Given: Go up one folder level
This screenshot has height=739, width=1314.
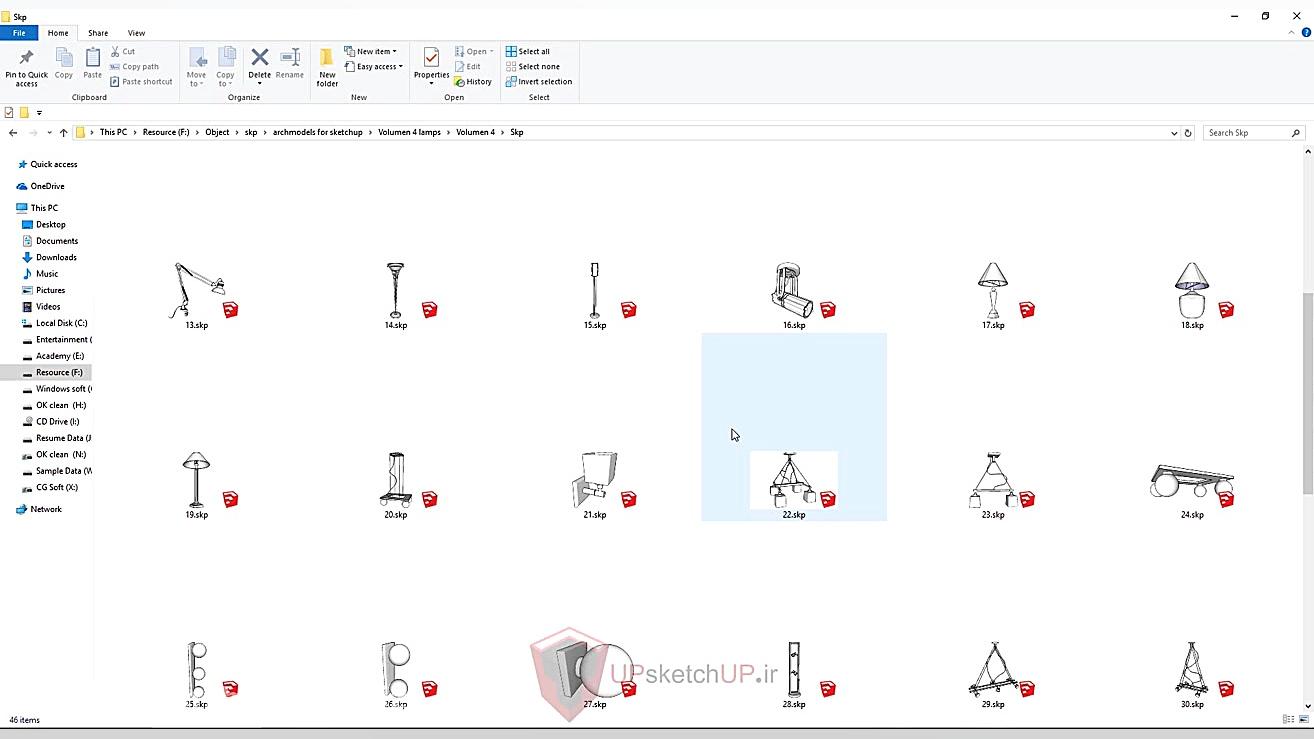Looking at the screenshot, I should (x=63, y=132).
